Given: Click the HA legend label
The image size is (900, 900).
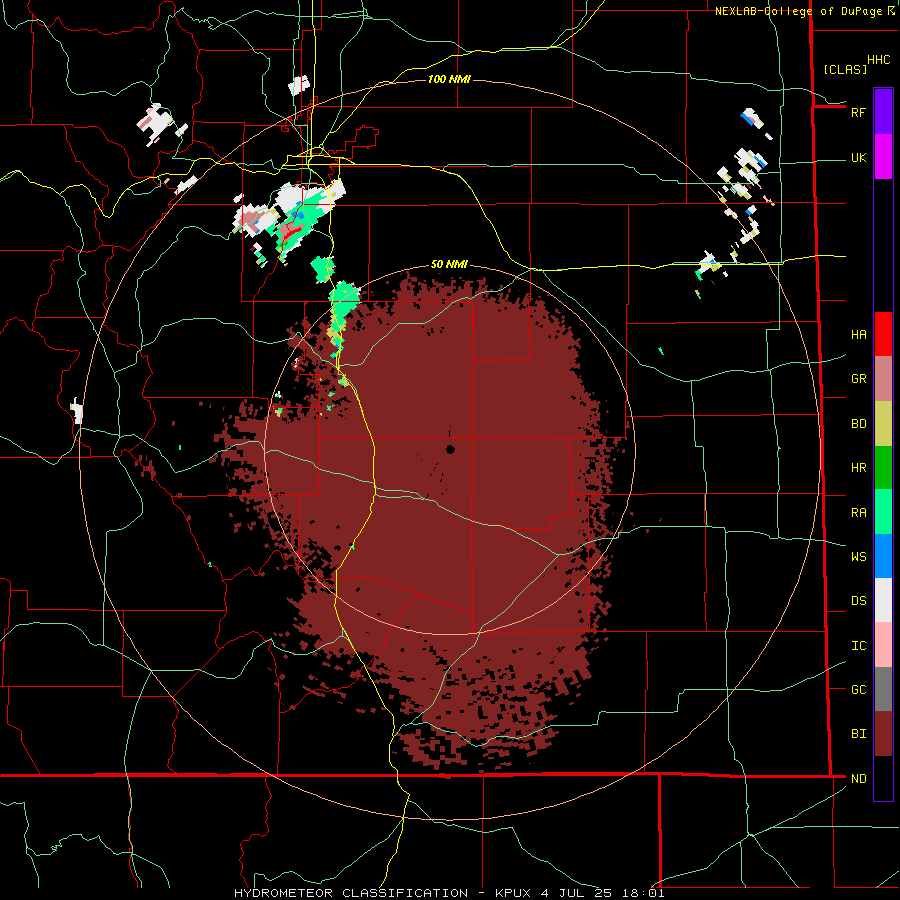Looking at the screenshot, I should 858,335.
